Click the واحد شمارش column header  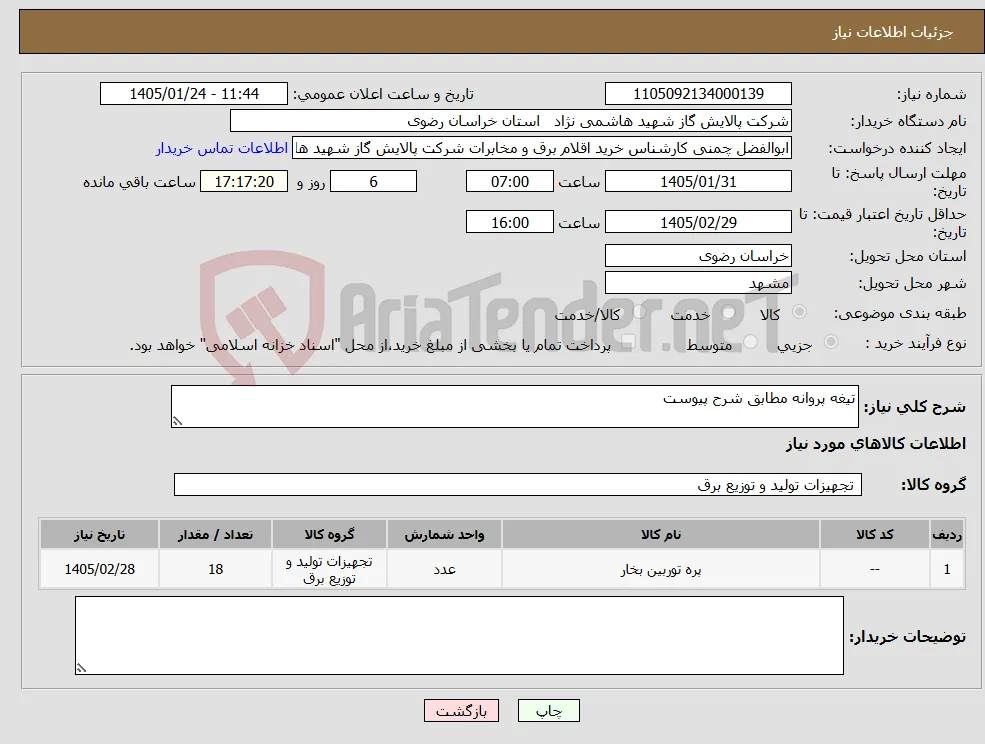coord(444,534)
